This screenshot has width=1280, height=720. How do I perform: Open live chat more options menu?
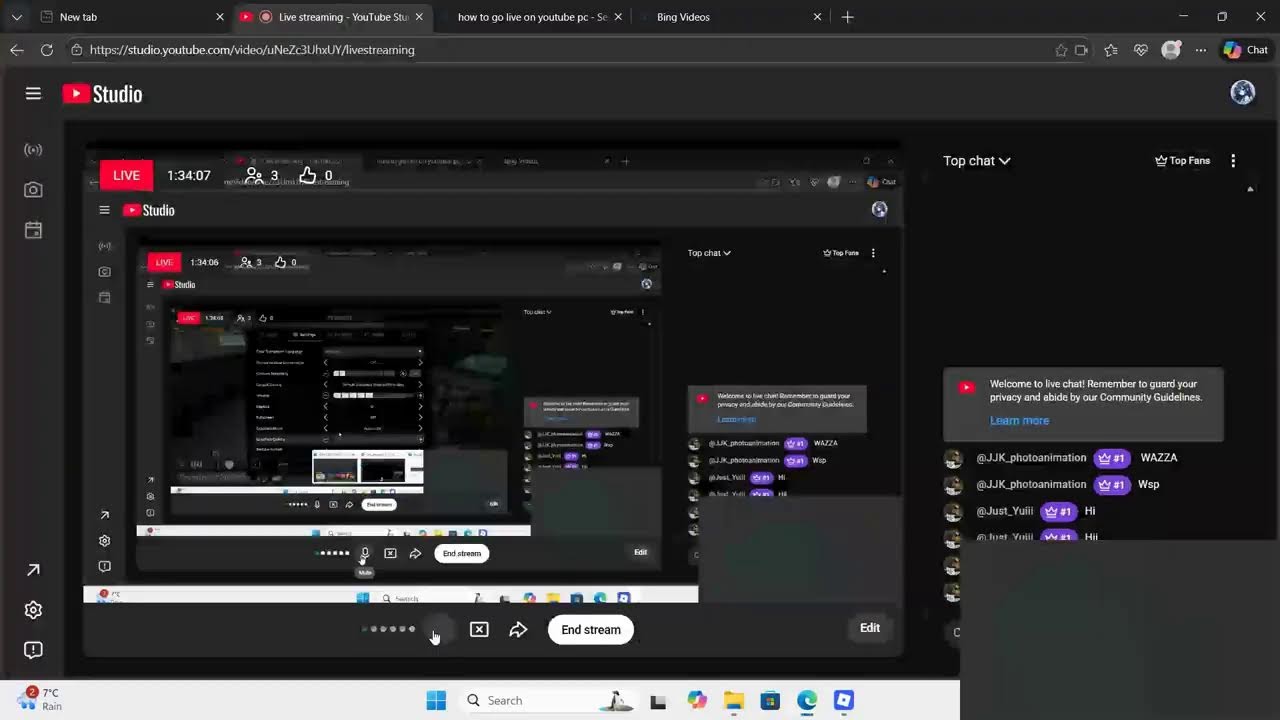point(1233,160)
